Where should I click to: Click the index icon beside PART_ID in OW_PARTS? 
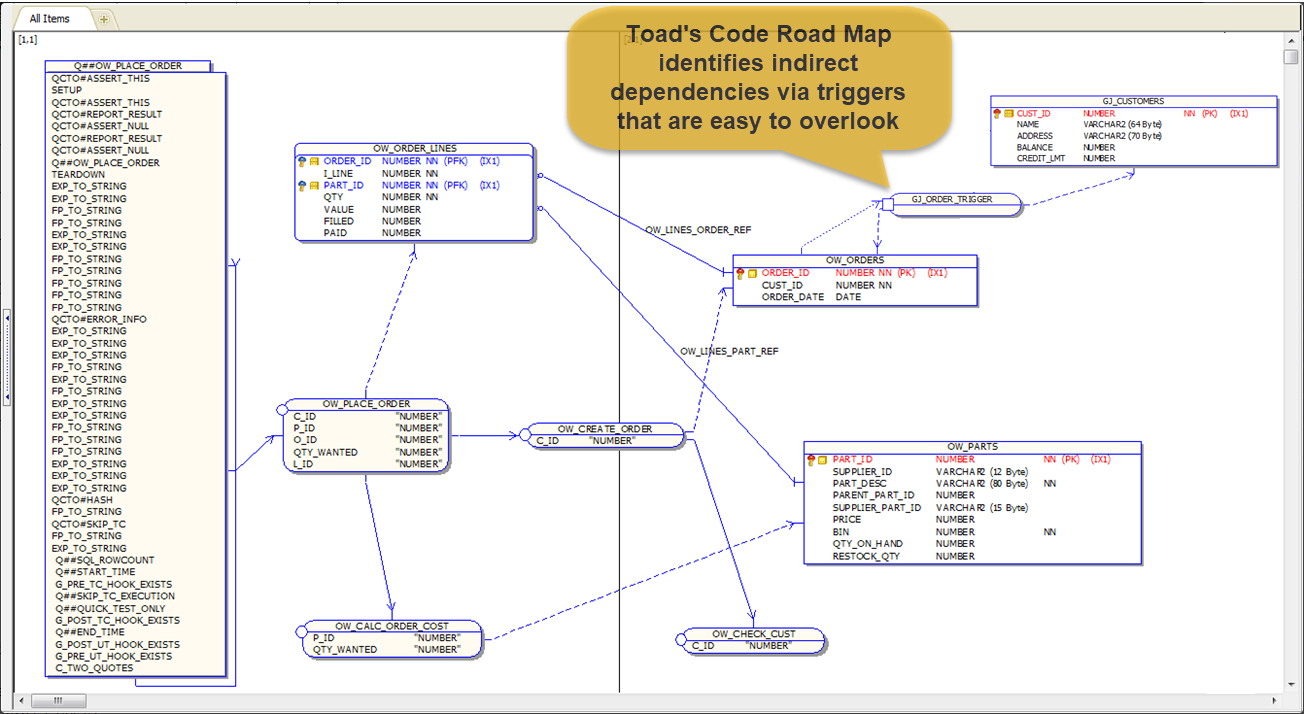[x=823, y=460]
